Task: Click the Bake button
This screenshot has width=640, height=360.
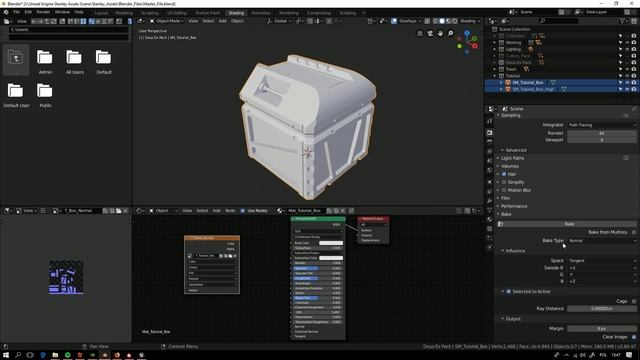Action: coord(567,224)
